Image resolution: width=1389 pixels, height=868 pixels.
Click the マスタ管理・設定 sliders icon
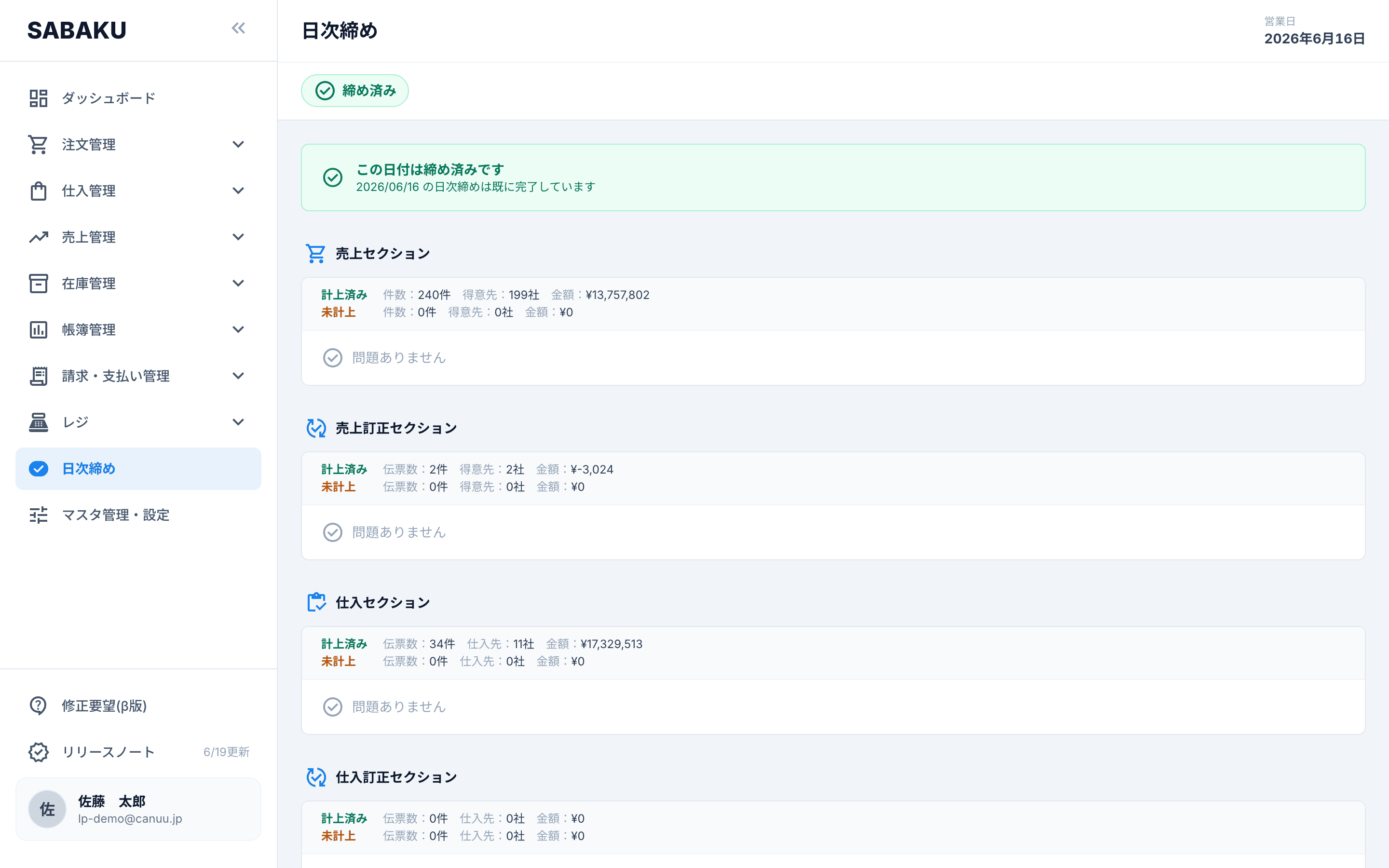pos(39,515)
